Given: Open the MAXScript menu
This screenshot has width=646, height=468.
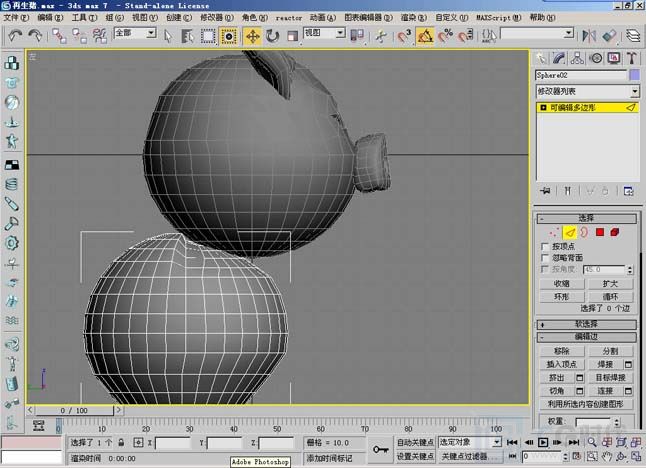Looking at the screenshot, I should (x=499, y=18).
